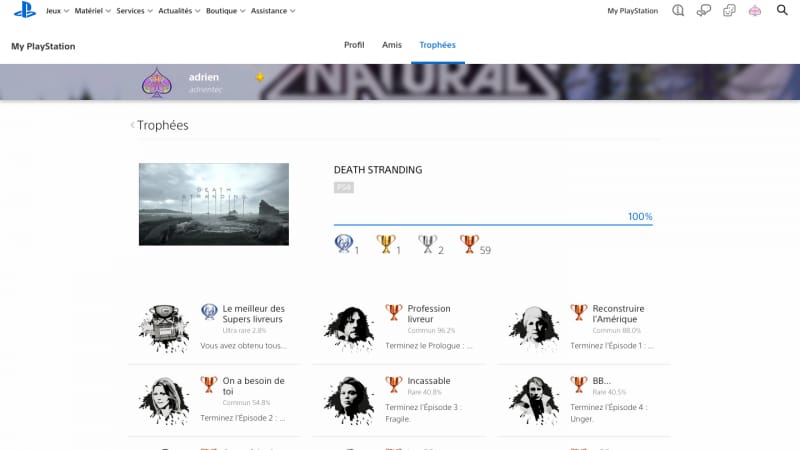Expand the Actualités menu

pyautogui.click(x=179, y=11)
